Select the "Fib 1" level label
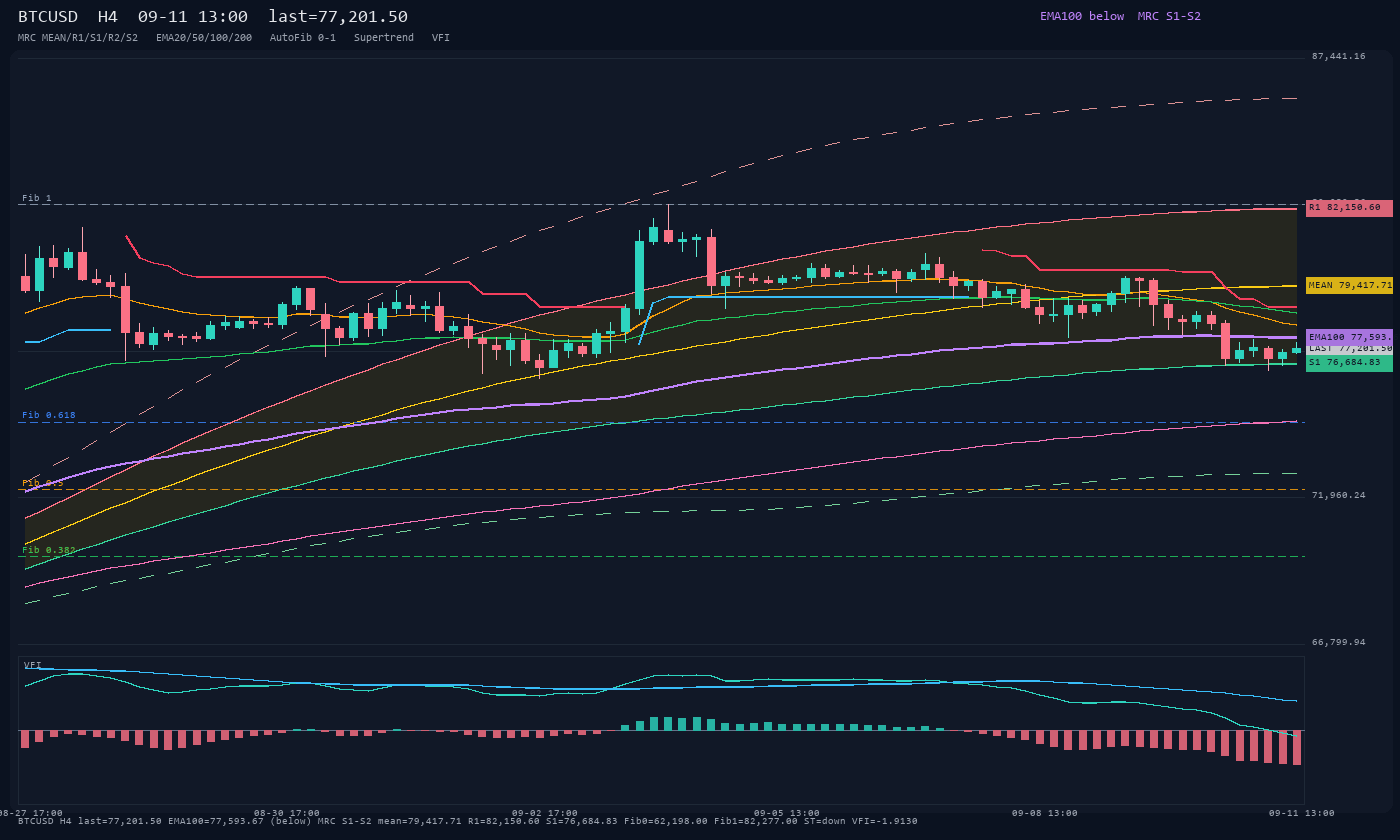The width and height of the screenshot is (1400, 840). pyautogui.click(x=37, y=198)
